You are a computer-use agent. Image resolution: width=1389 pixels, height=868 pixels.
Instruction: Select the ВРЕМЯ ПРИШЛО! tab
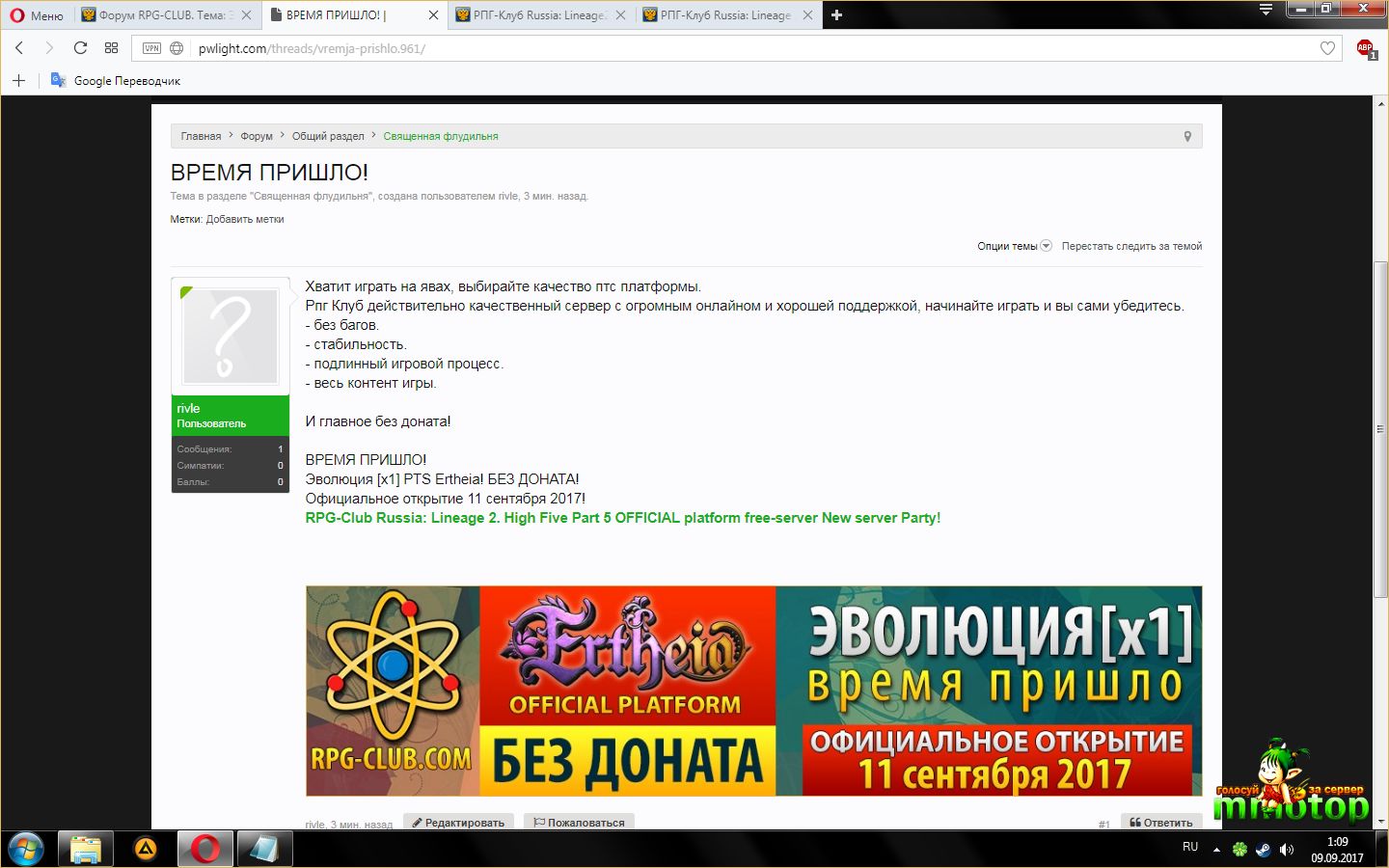(336, 15)
